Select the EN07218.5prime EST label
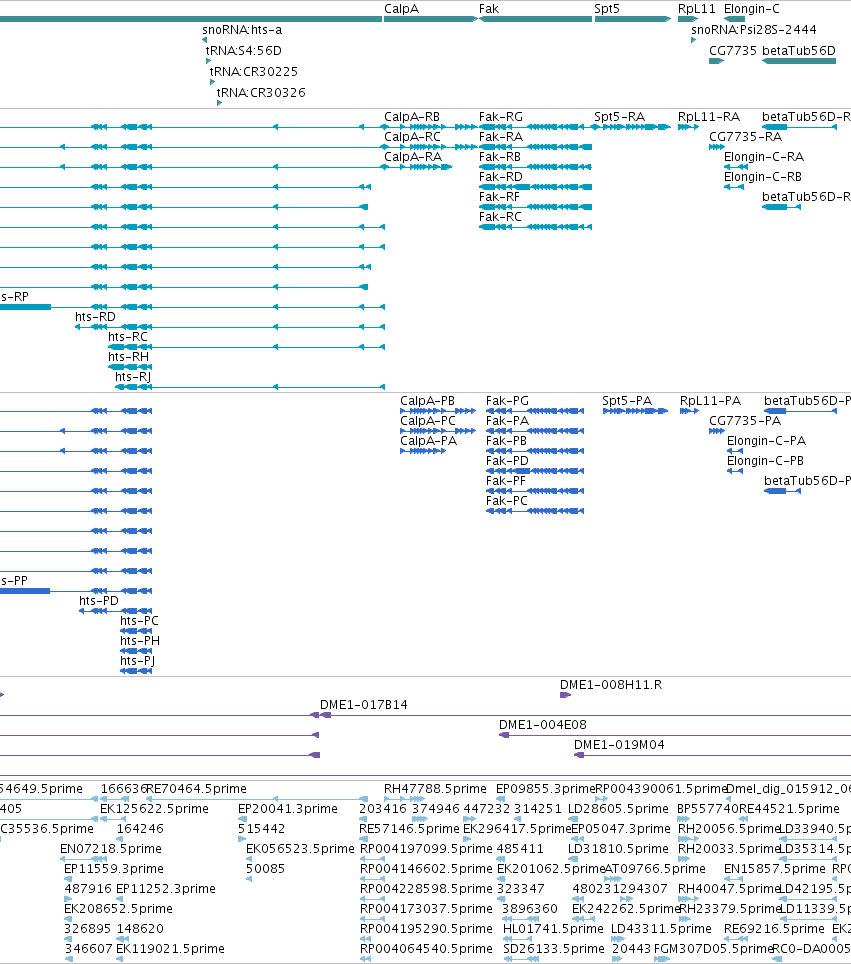The width and height of the screenshot is (851, 964). (111, 849)
